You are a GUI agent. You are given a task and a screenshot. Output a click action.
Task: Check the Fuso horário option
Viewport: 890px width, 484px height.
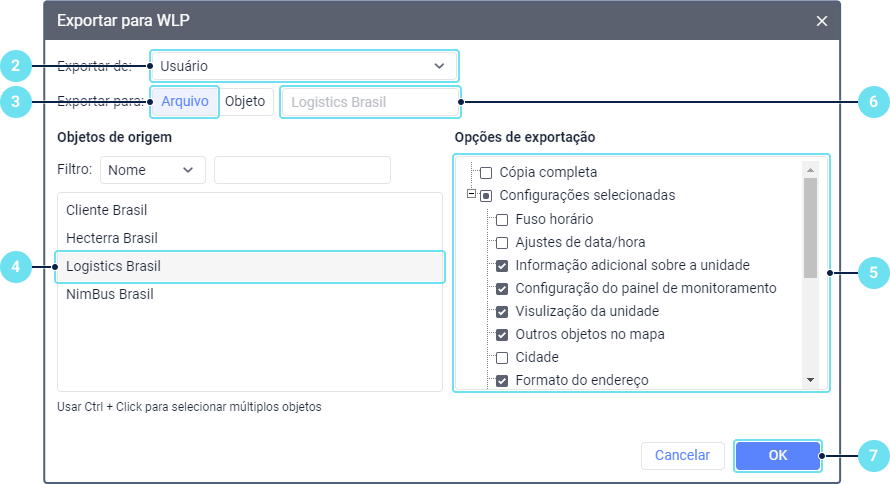[x=502, y=220]
